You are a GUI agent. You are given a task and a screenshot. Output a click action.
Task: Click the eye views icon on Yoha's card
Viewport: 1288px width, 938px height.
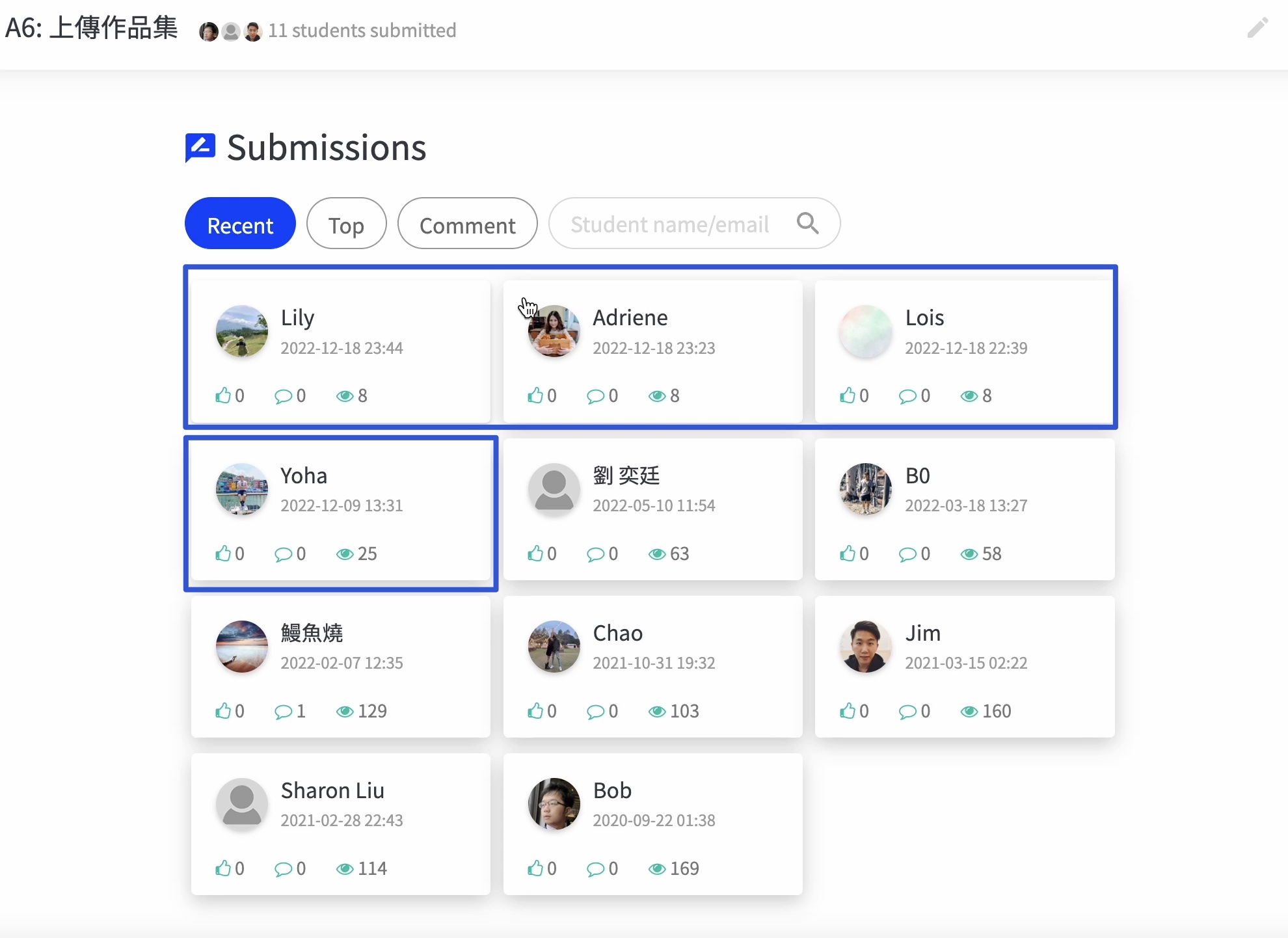tap(344, 554)
